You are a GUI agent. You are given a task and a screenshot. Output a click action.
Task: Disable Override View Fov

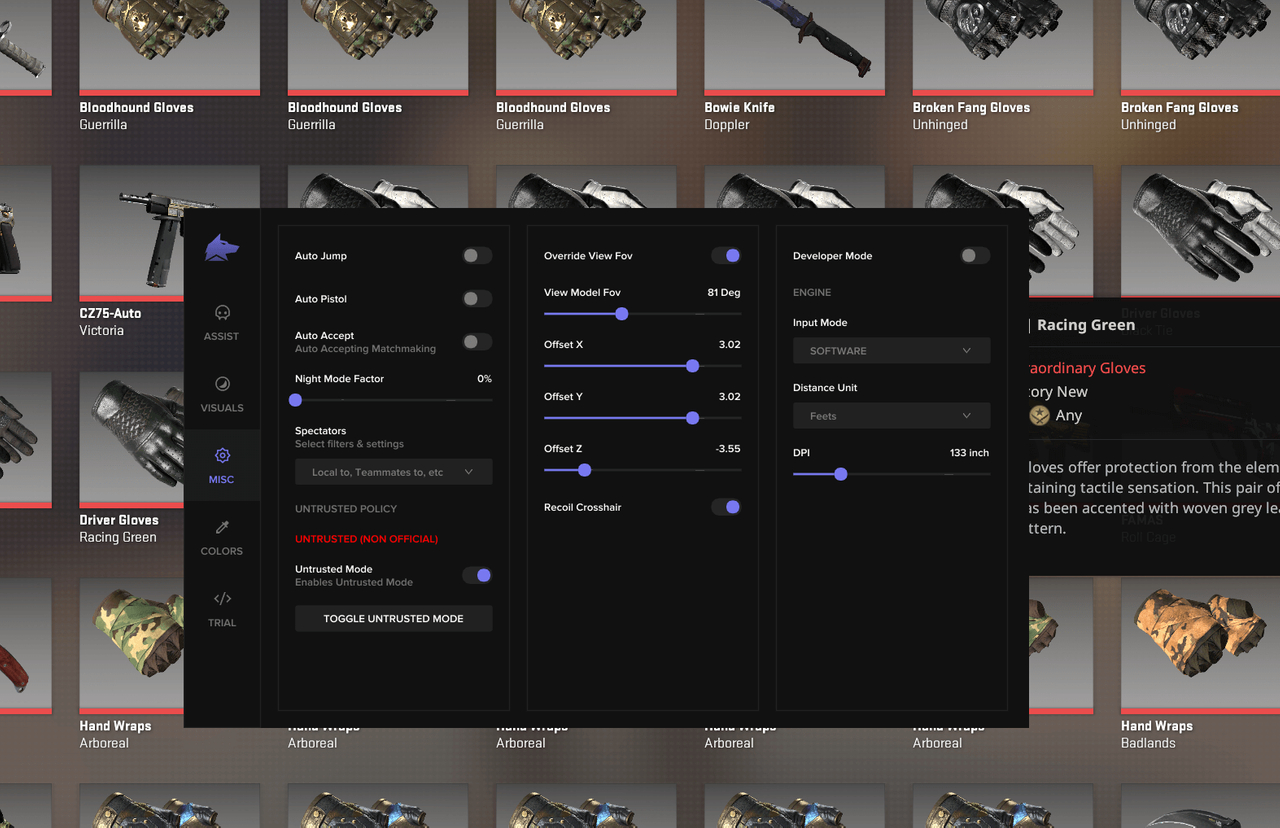pyautogui.click(x=726, y=255)
